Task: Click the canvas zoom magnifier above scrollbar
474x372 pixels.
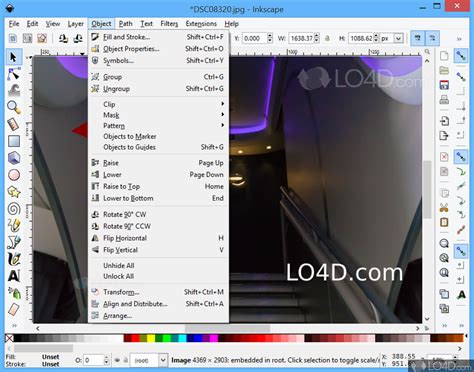Action: [427, 52]
